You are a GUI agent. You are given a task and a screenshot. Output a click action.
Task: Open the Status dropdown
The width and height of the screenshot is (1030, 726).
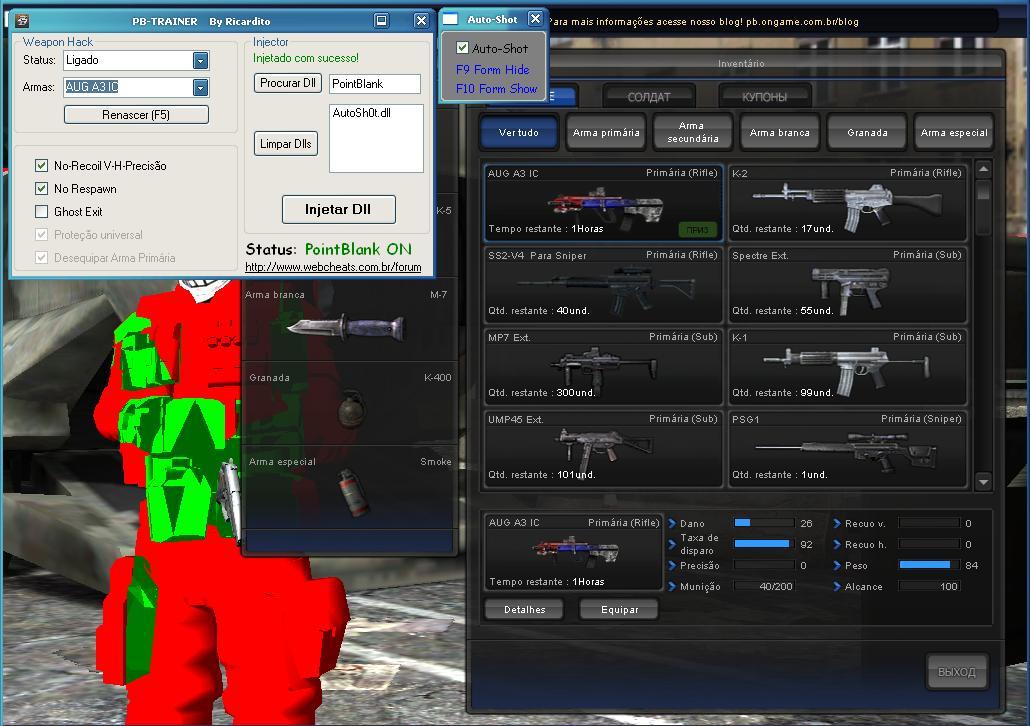coord(200,61)
